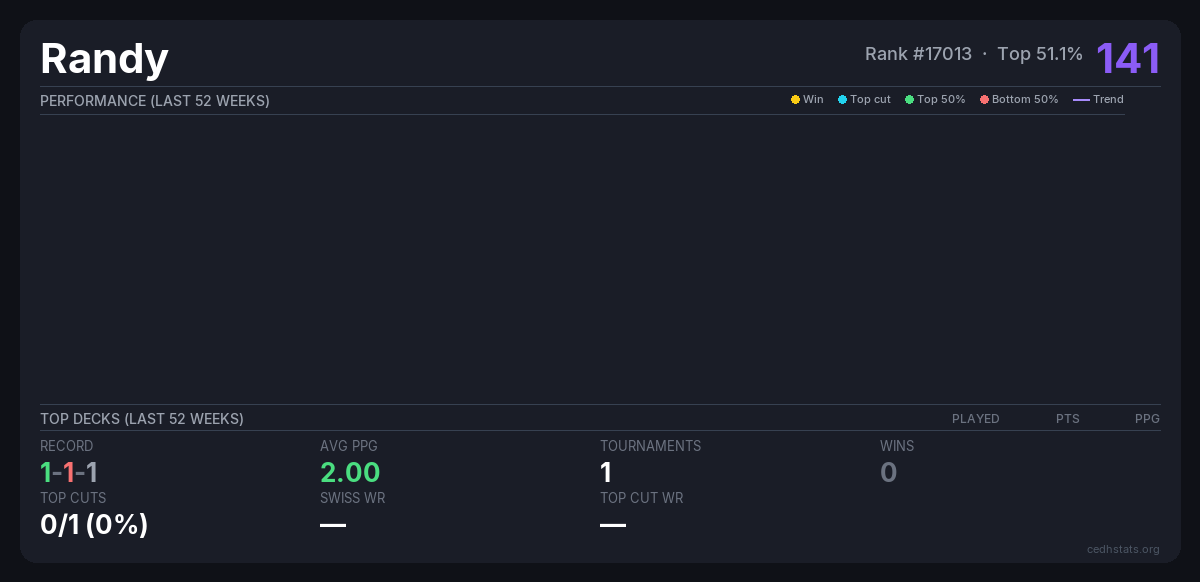
Task: Click the green Top 50% legend dot
Action: click(909, 100)
